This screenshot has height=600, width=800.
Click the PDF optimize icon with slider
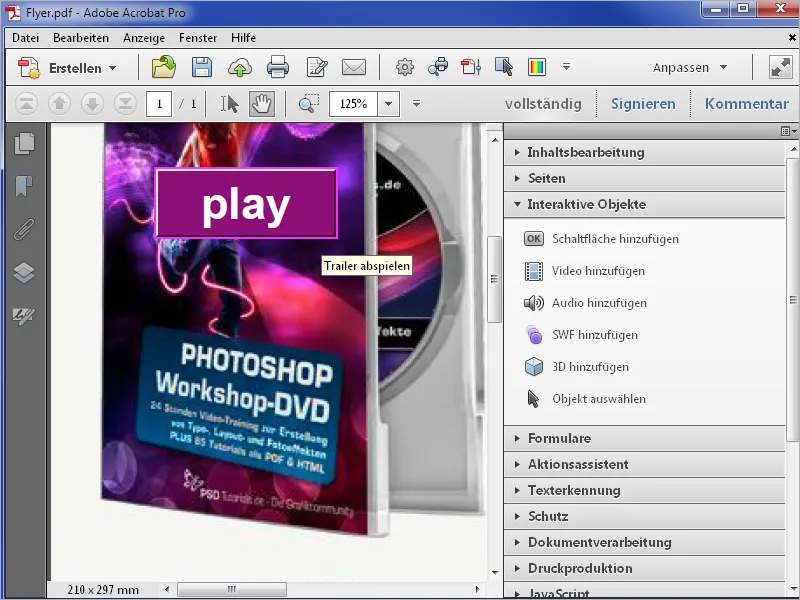471,67
